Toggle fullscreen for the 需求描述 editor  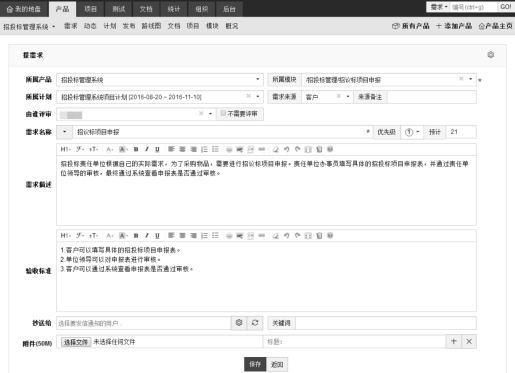(308, 149)
